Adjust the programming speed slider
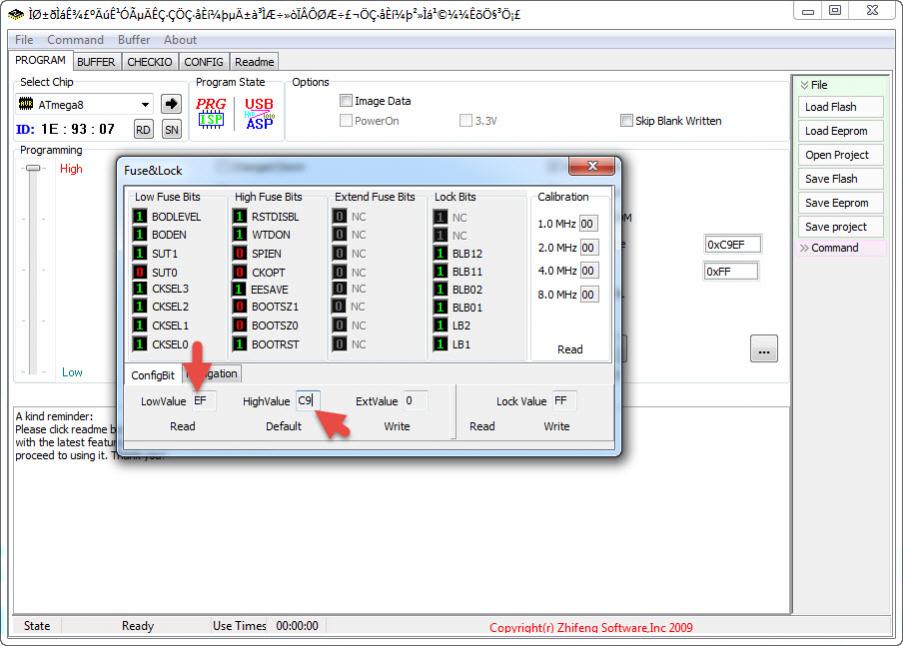 (x=33, y=169)
